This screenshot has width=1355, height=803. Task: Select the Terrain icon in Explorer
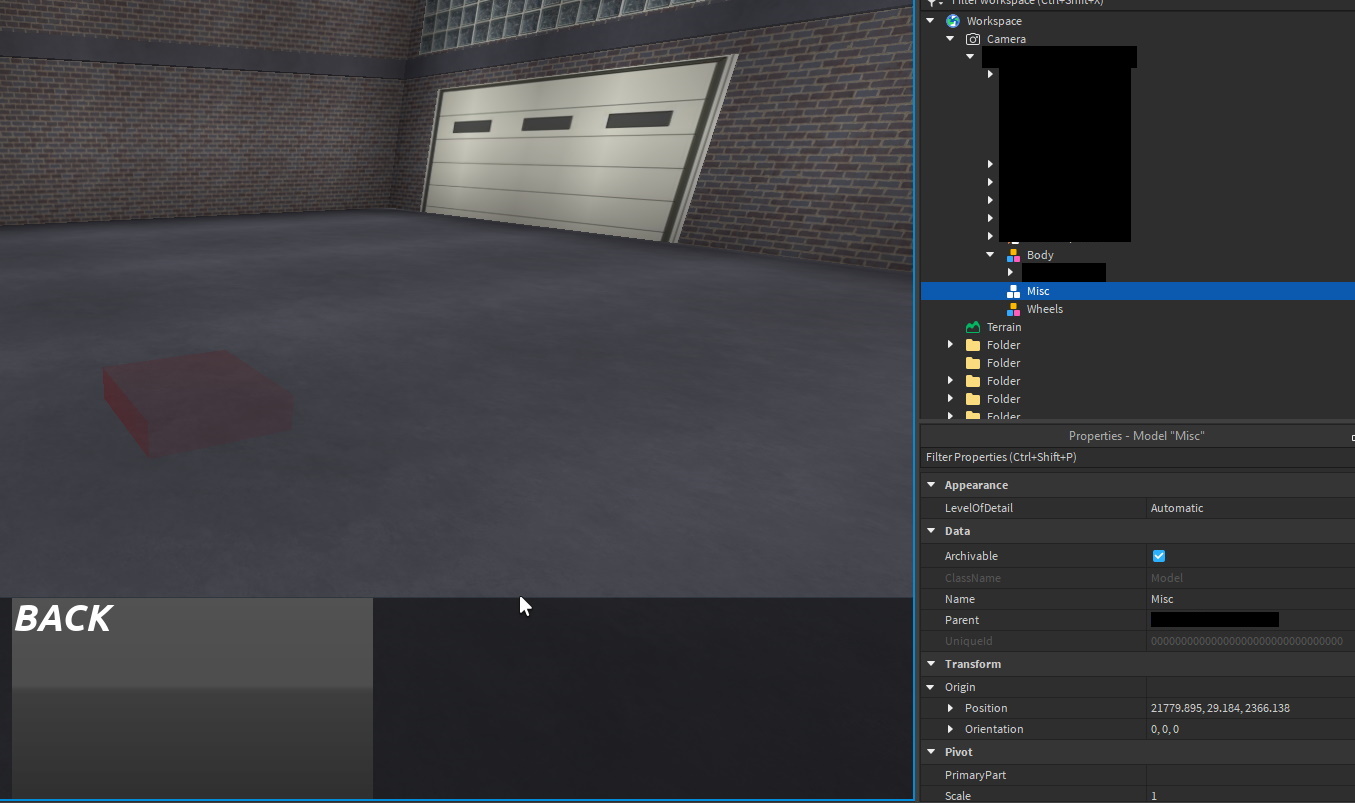[x=973, y=327]
